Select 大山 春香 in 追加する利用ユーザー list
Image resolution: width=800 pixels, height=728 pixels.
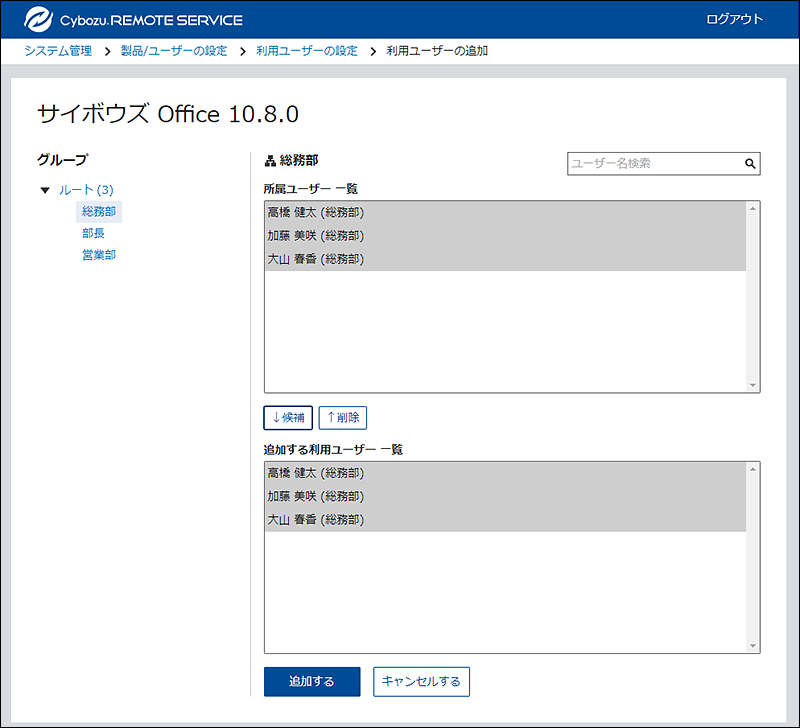505,520
